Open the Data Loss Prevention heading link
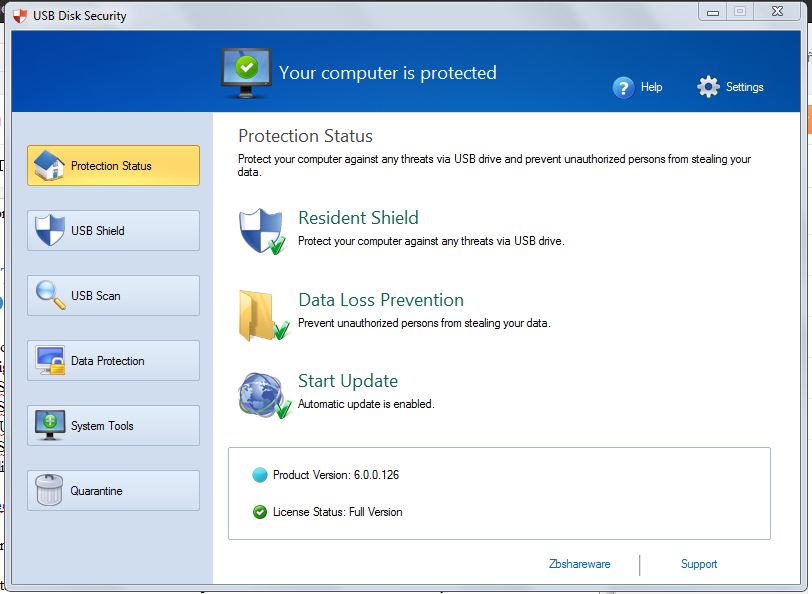 tap(381, 300)
